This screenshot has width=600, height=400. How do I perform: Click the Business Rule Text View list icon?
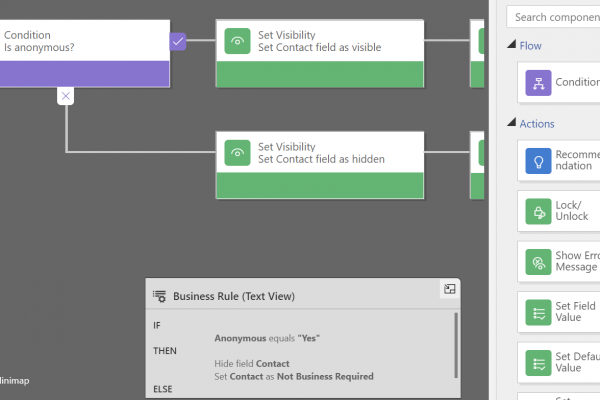[159, 296]
